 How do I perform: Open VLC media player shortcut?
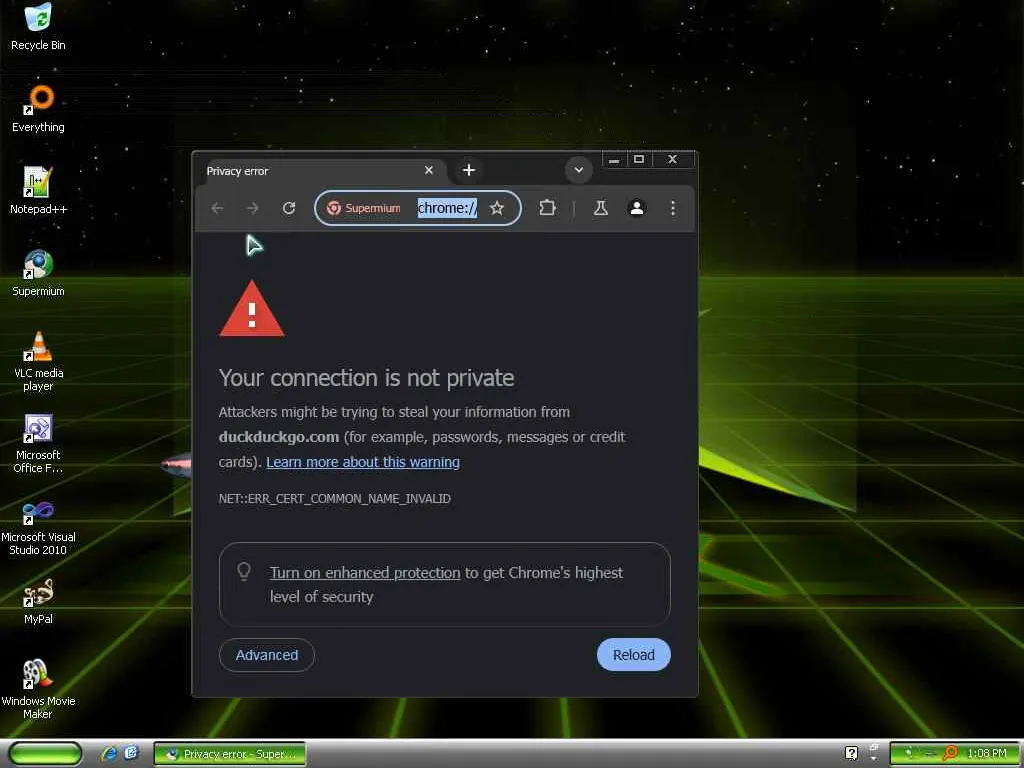coord(39,361)
